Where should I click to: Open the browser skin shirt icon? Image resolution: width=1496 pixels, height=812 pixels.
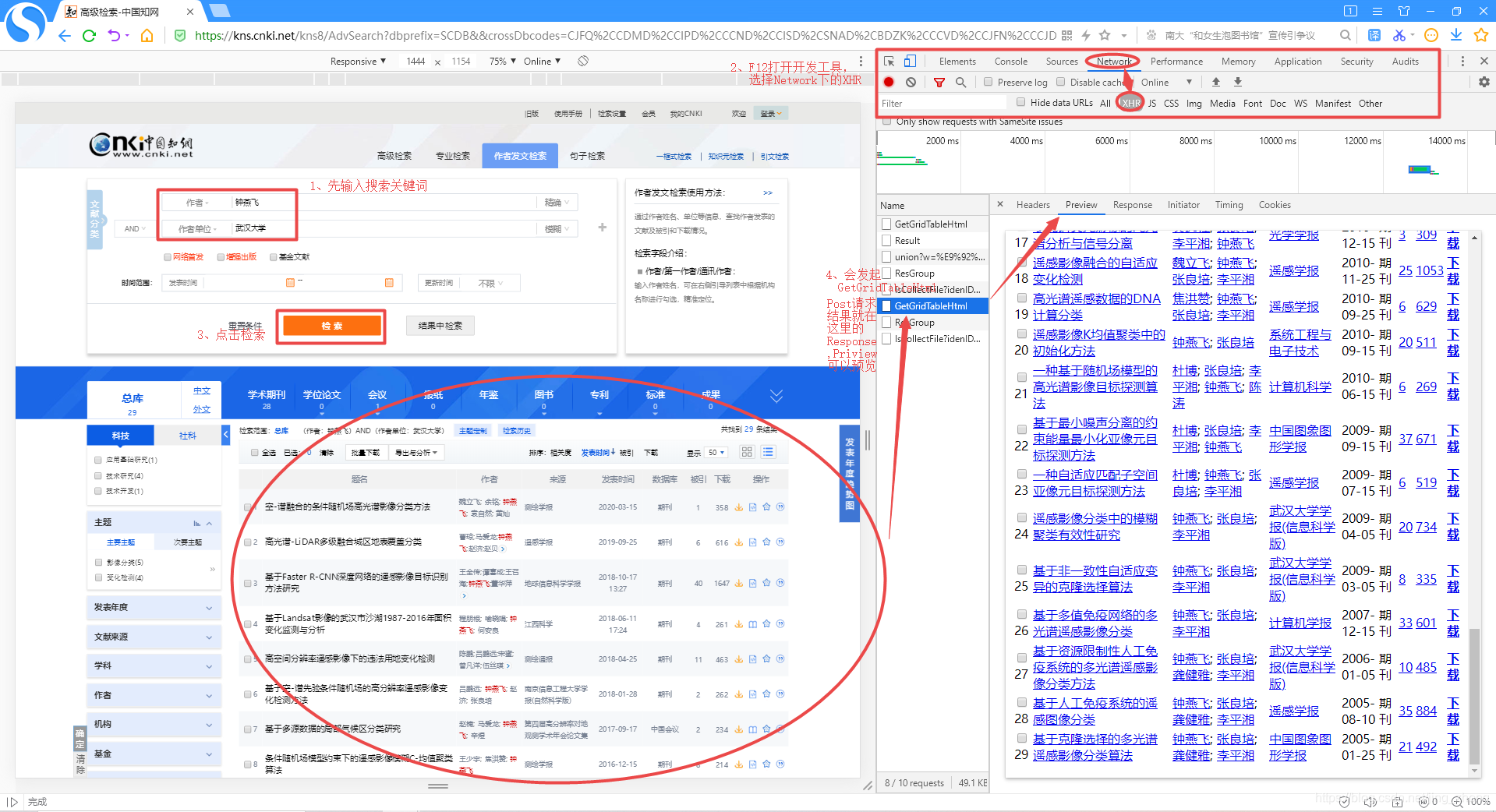coord(1404,11)
